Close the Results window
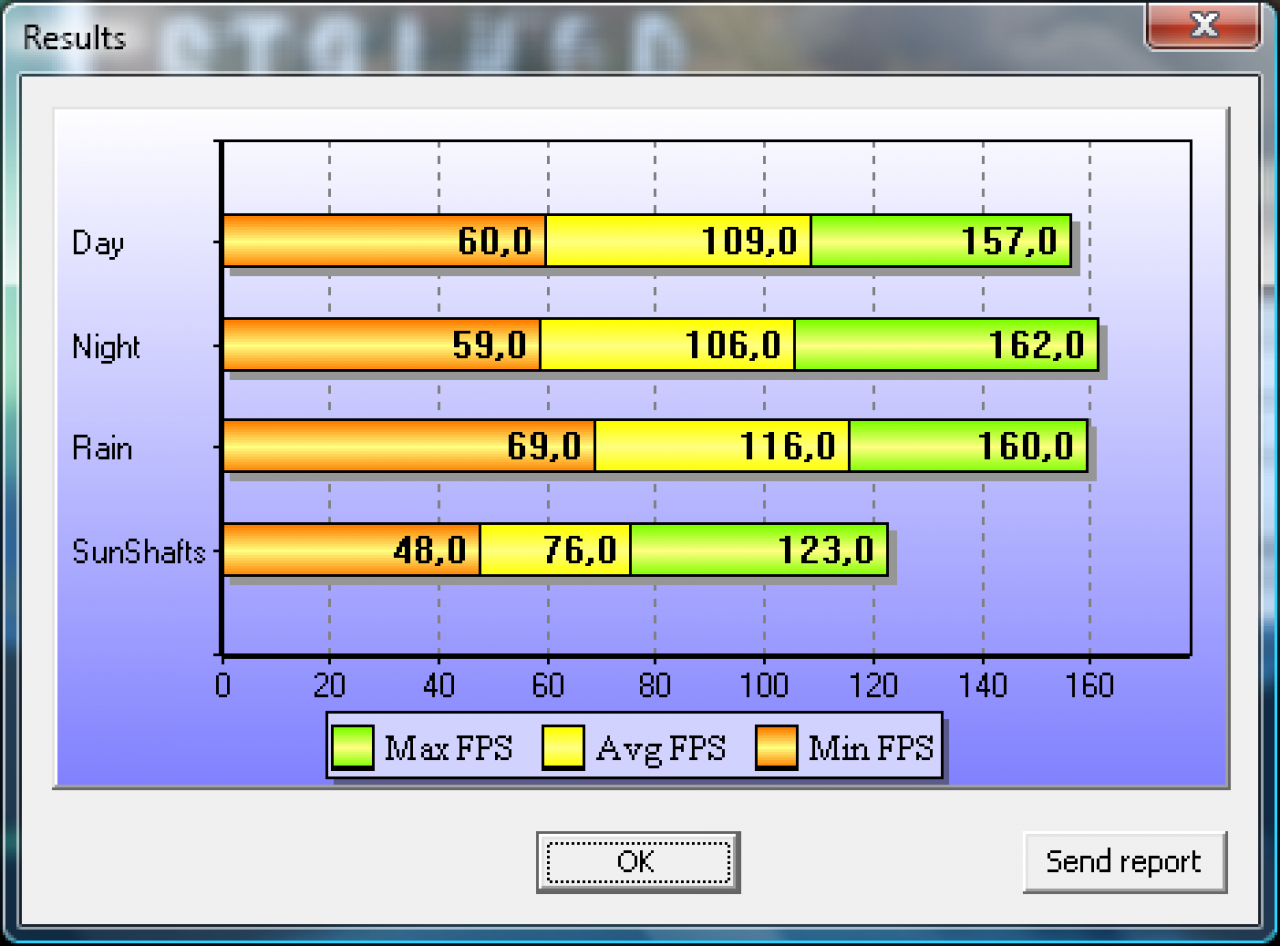Image resolution: width=1280 pixels, height=946 pixels. click(x=1203, y=25)
